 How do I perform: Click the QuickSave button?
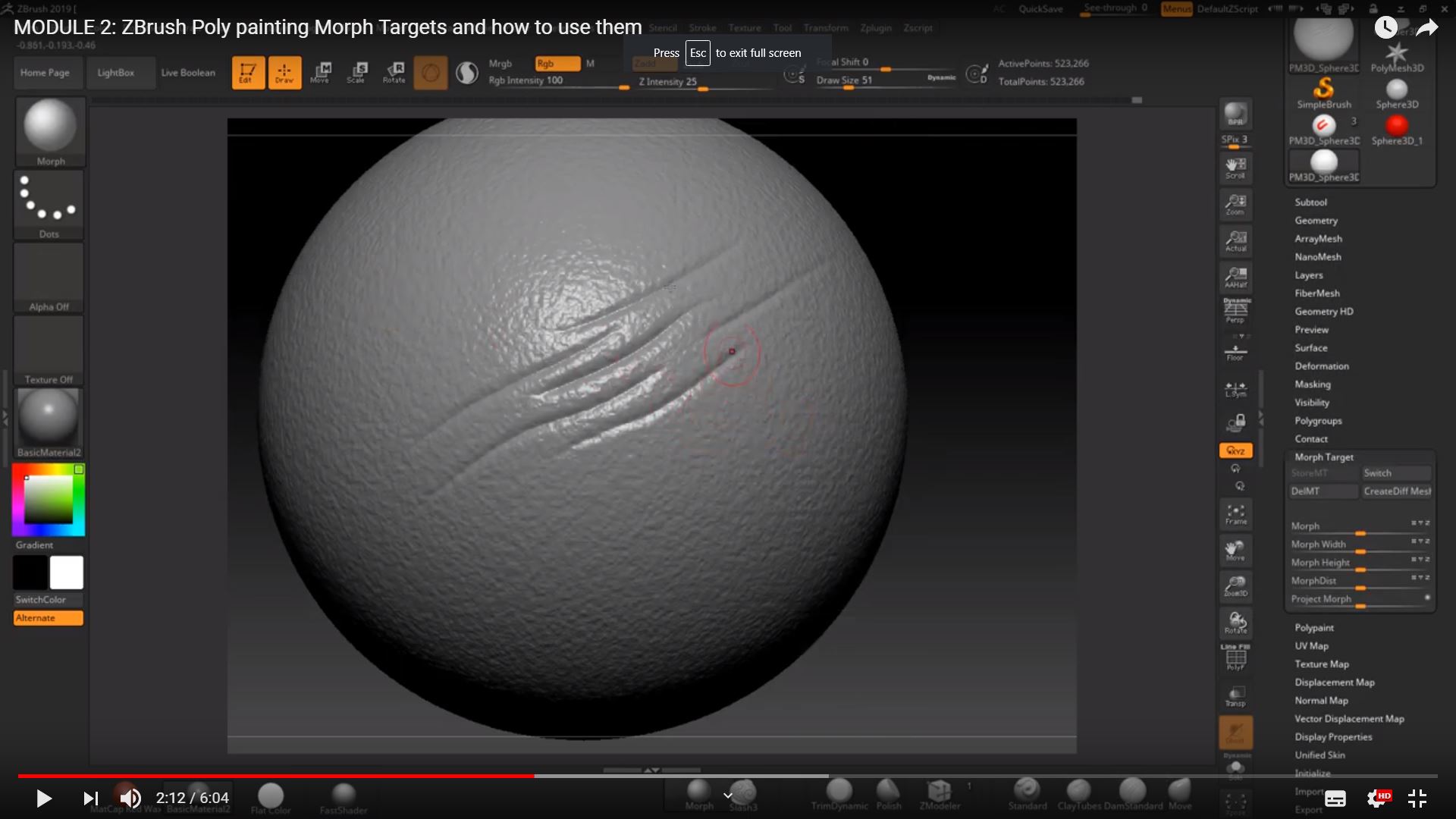coord(1040,9)
